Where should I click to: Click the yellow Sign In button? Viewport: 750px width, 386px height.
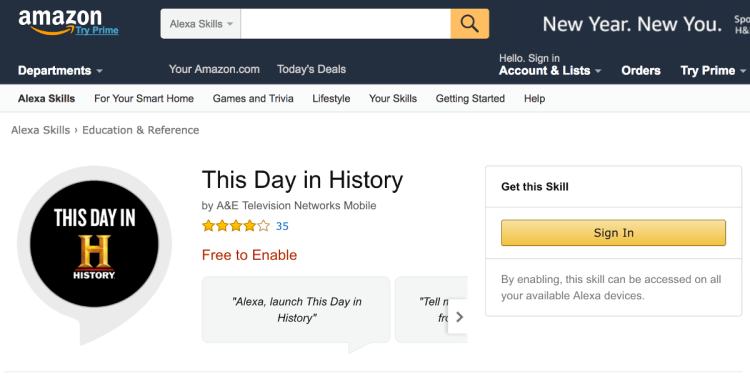[613, 233]
